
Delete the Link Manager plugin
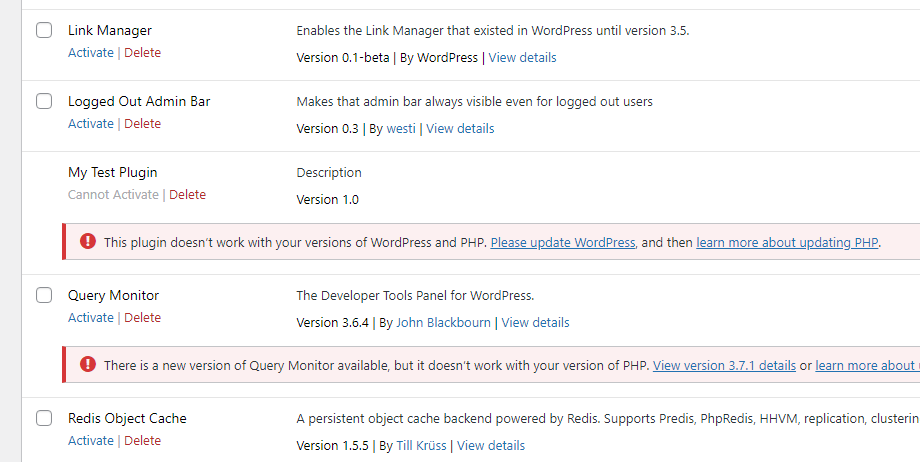142,52
